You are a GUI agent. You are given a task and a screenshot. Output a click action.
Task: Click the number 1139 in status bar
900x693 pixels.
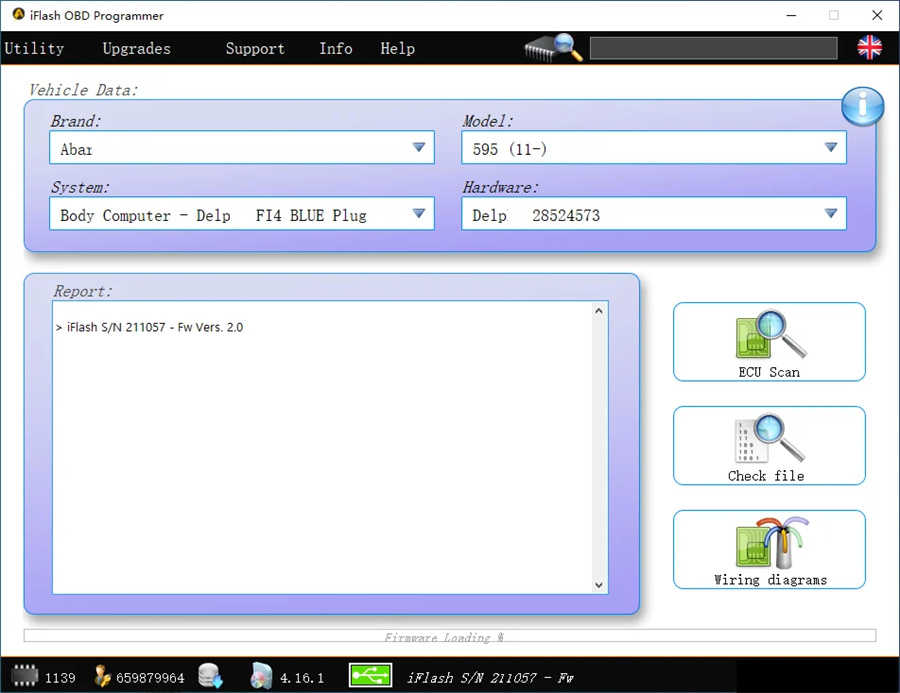60,678
